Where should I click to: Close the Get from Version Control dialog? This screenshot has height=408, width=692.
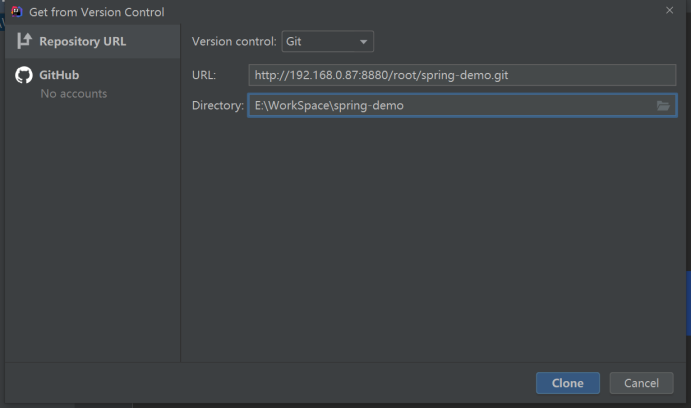669,10
